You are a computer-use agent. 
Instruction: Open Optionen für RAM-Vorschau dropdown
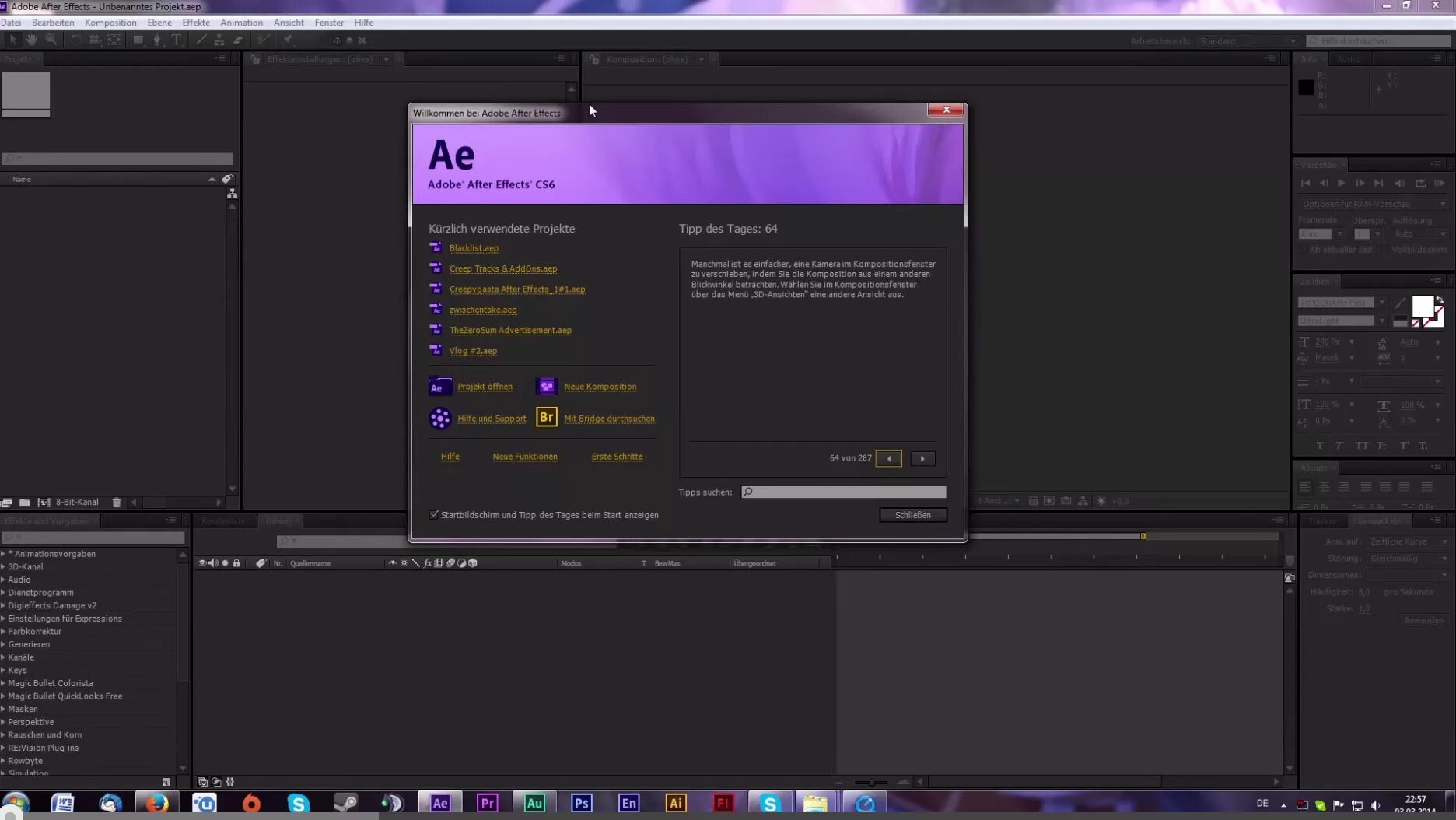point(1373,204)
